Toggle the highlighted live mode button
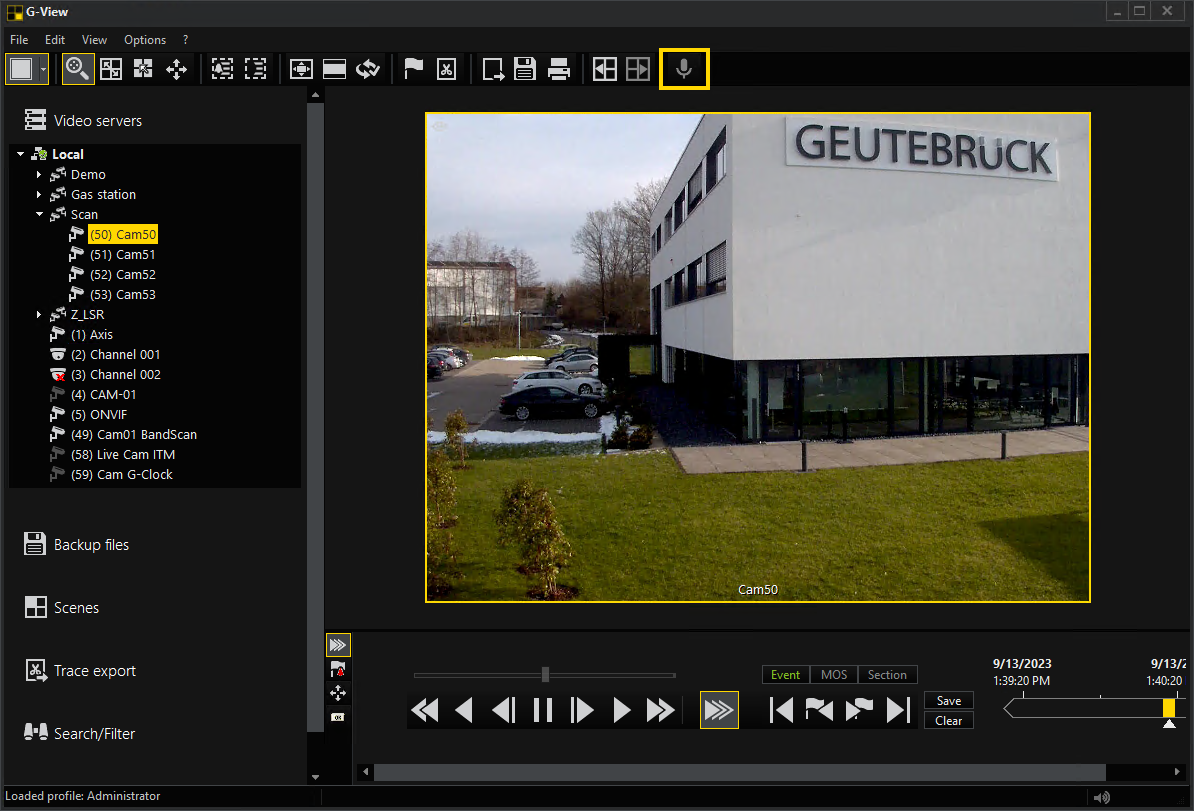1194x811 pixels. coord(719,710)
